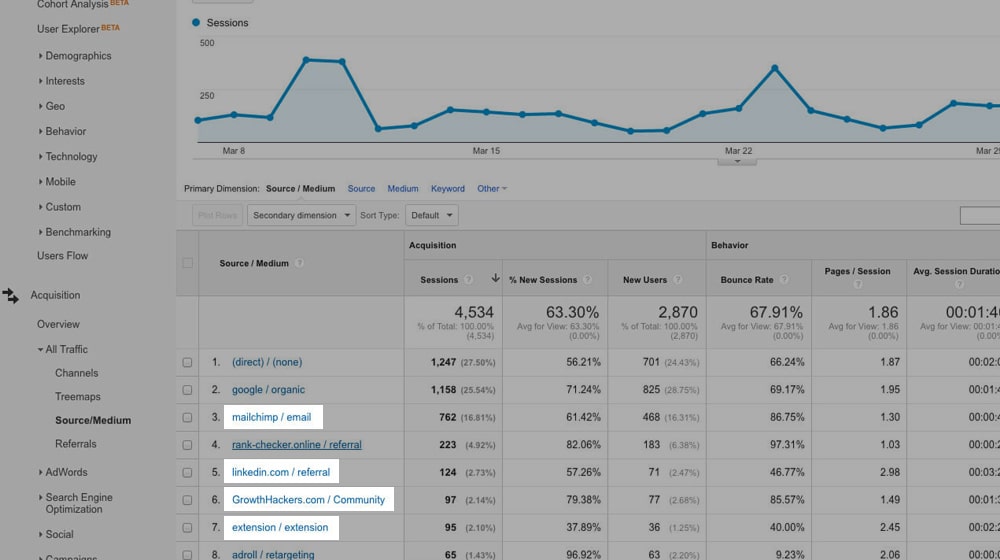This screenshot has height=560, width=1000.
Task: Click the highest Sessions peak point on chart
Action: point(307,60)
